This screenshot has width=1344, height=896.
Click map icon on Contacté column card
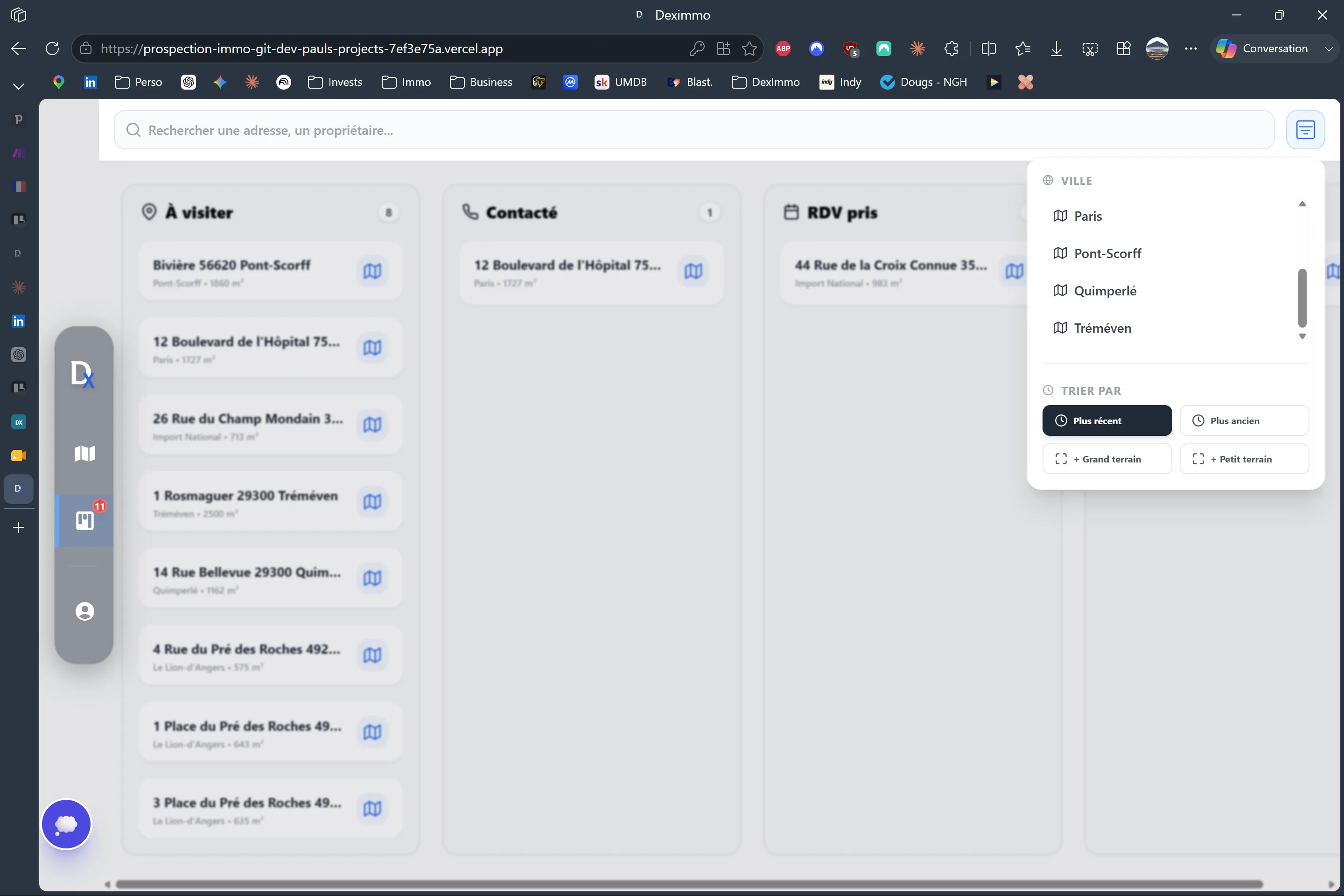pos(693,271)
